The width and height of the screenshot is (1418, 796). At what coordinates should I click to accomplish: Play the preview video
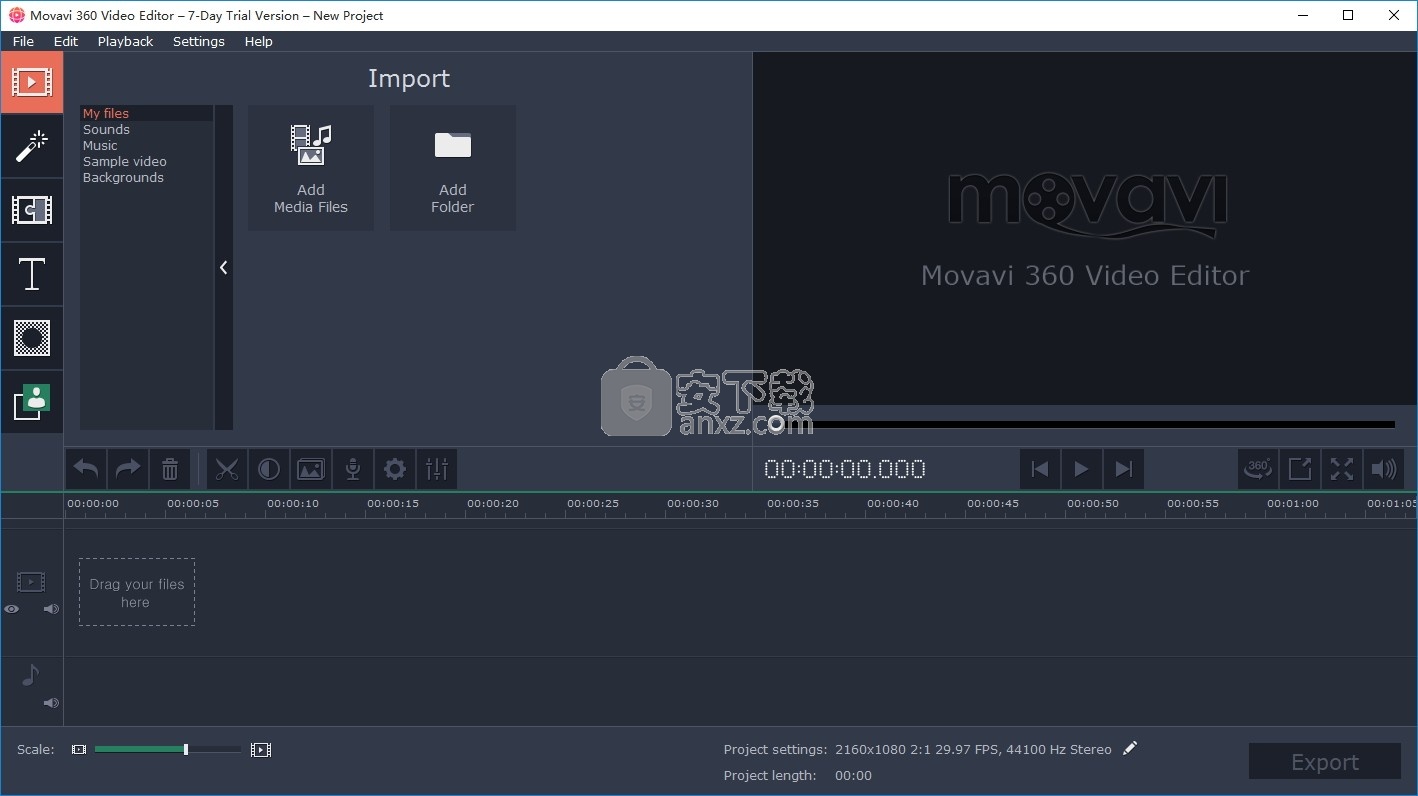[1081, 469]
